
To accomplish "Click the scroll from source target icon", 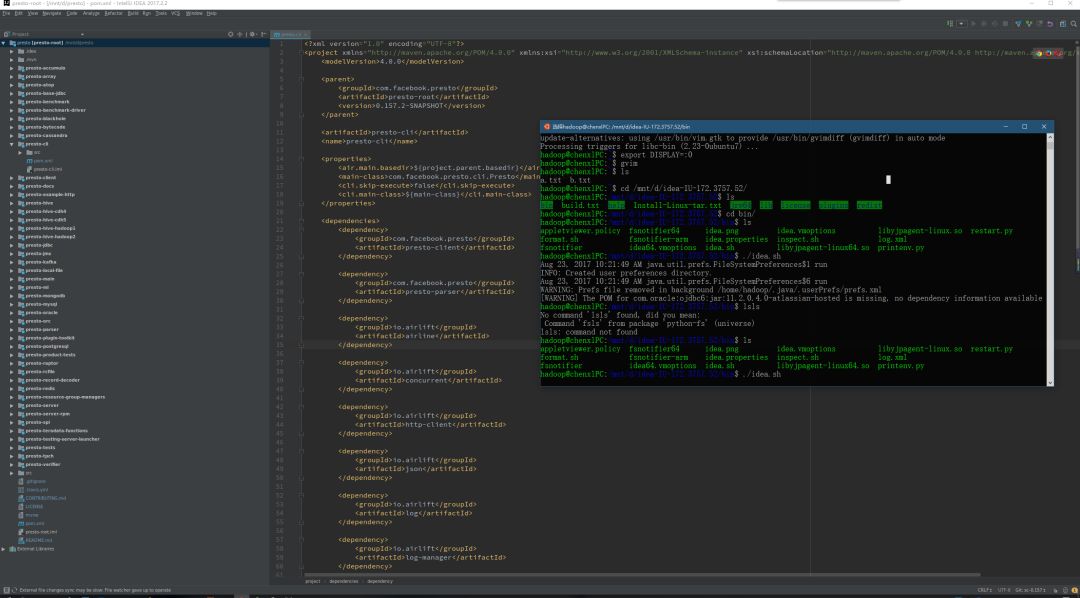I will 231,34.
